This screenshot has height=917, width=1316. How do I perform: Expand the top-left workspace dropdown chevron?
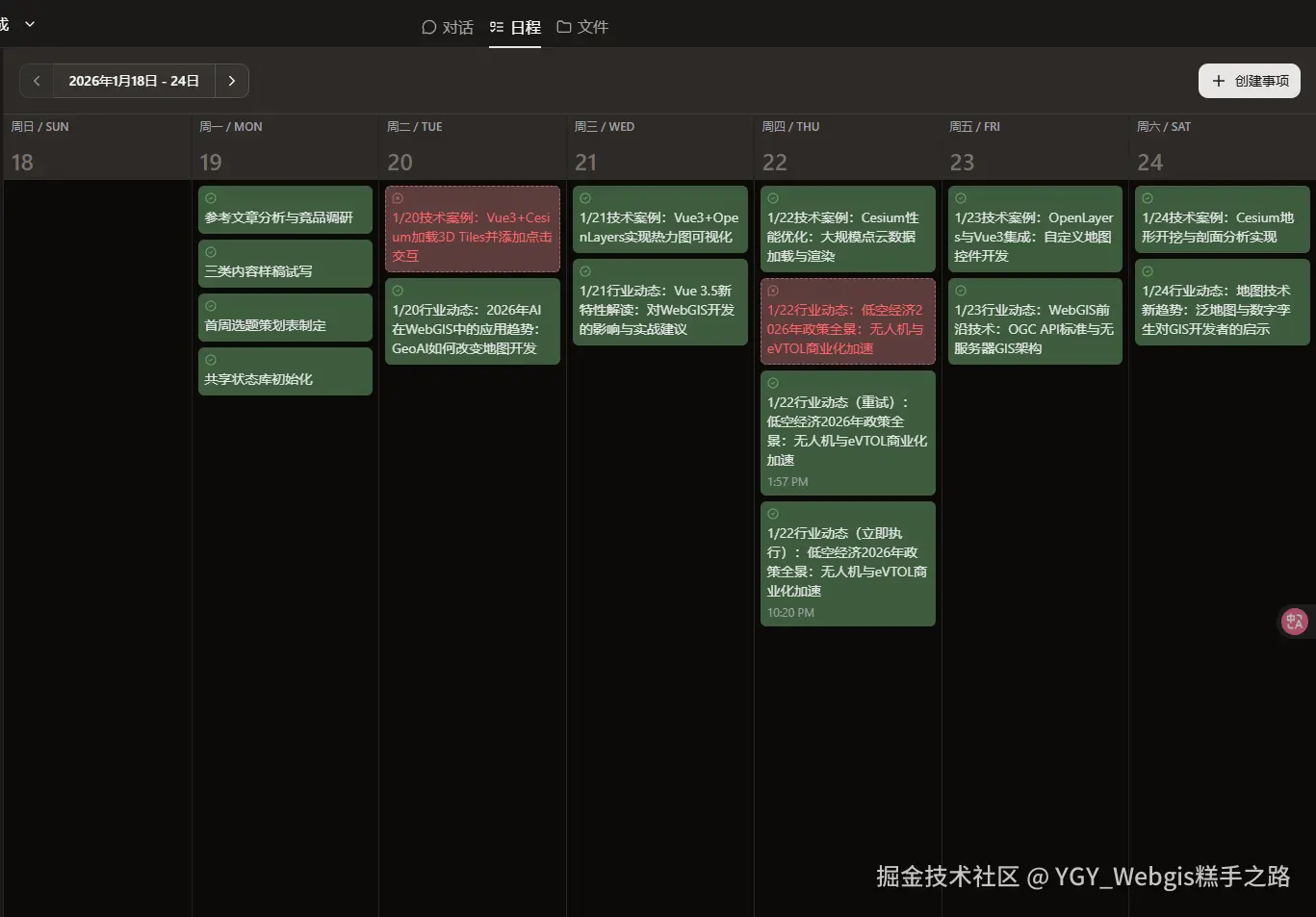click(x=30, y=24)
